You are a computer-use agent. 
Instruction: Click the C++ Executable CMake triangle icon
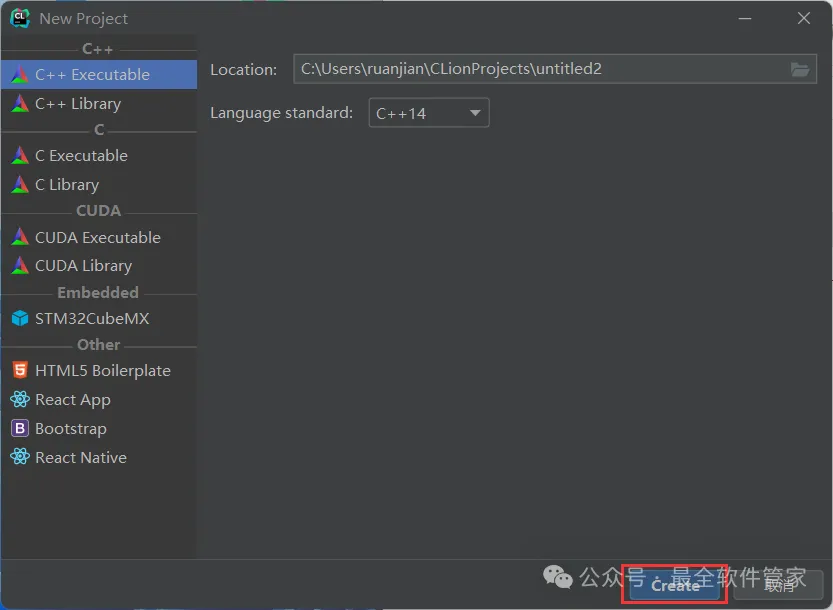pos(20,74)
